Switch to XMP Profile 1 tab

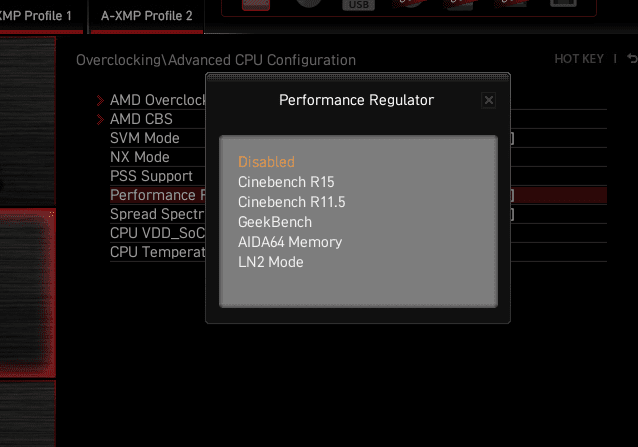coord(40,16)
